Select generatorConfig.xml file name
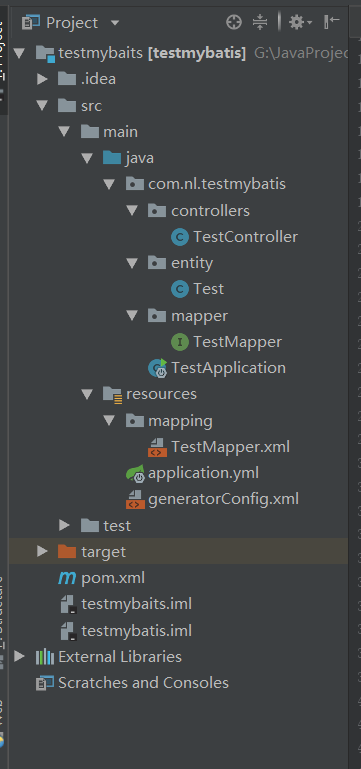The width and height of the screenshot is (361, 769). click(223, 499)
